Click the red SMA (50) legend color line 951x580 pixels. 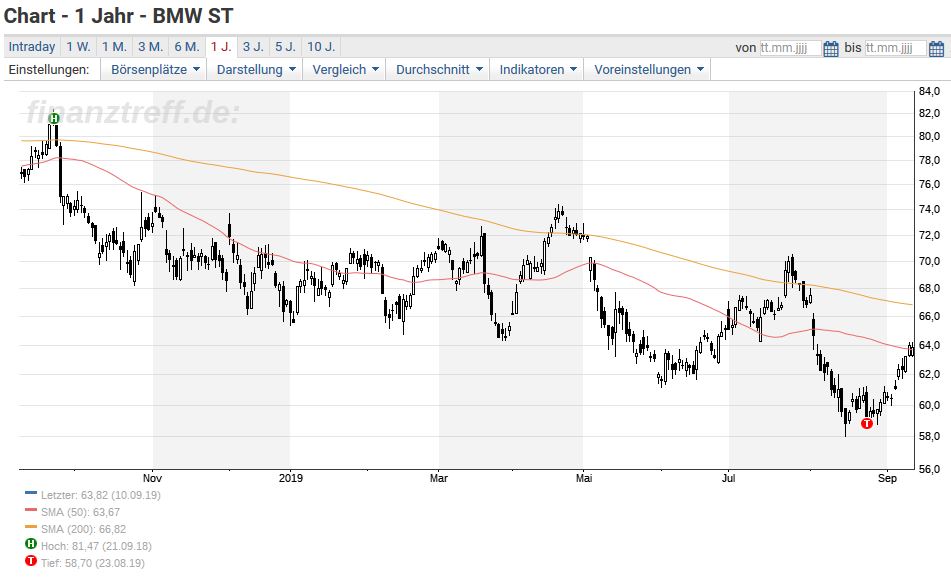(31, 510)
